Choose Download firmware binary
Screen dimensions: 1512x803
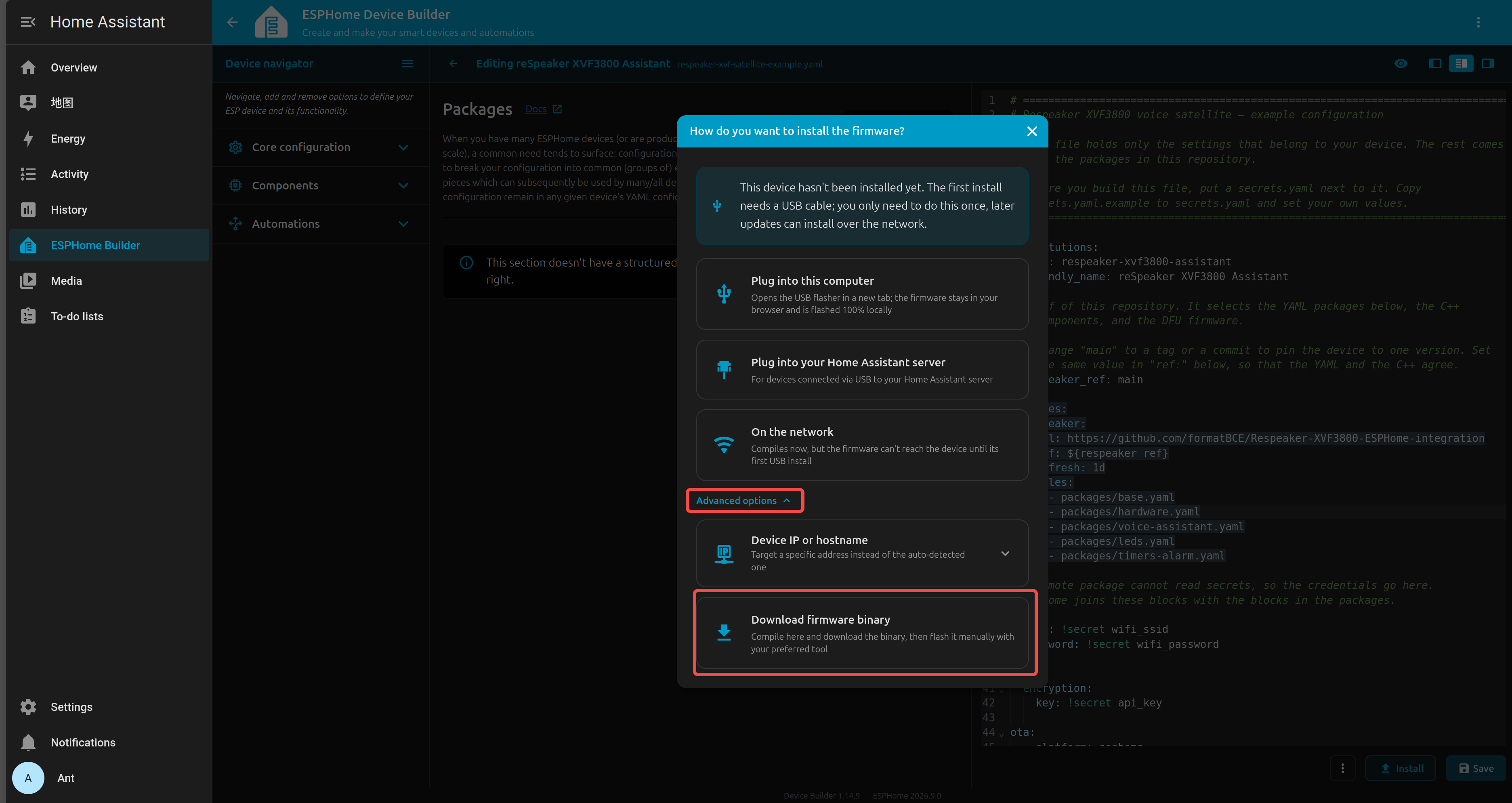click(x=862, y=633)
